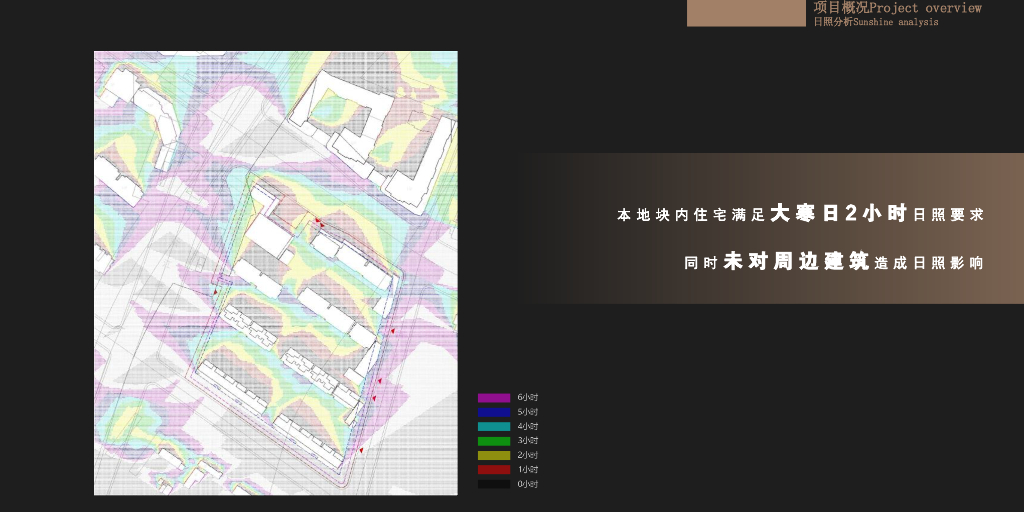1024x512 pixels.
Task: Click the '本地块内住宅满足大寒日2小时日照要求' text line
Action: [801, 214]
